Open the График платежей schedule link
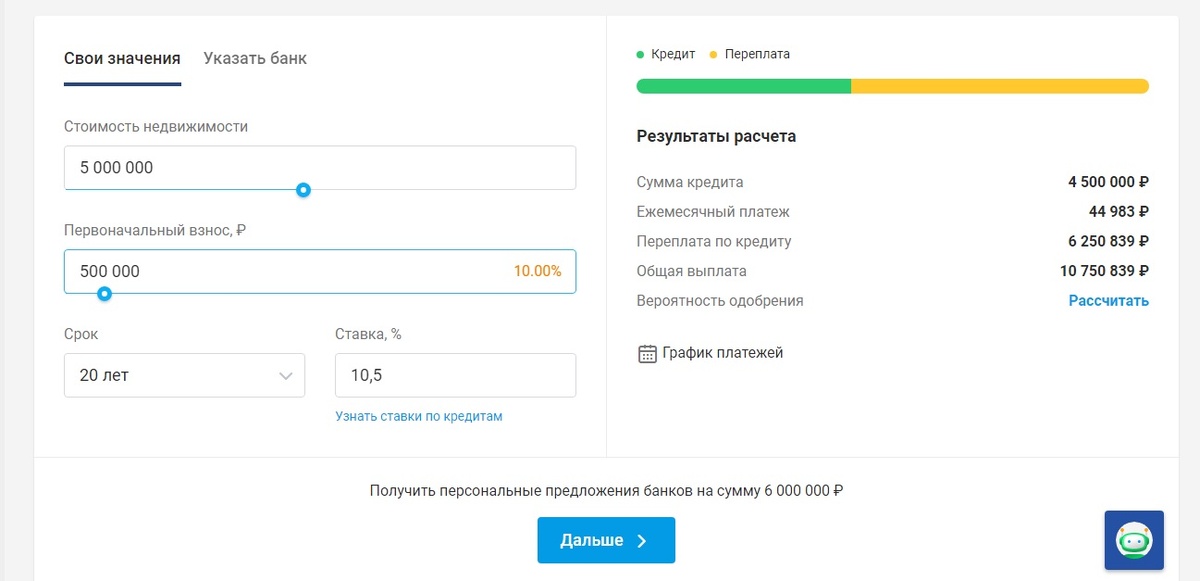Image resolution: width=1200 pixels, height=581 pixels. [723, 353]
